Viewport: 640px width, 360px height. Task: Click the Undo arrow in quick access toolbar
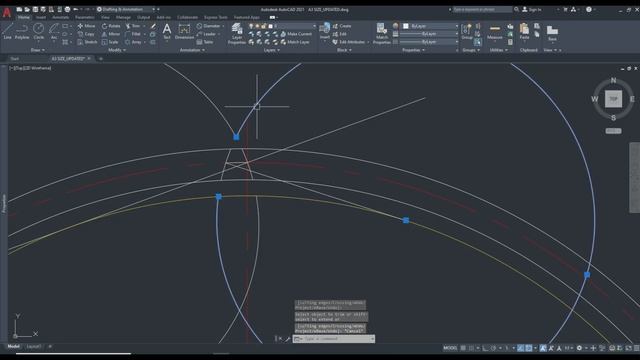click(x=76, y=9)
